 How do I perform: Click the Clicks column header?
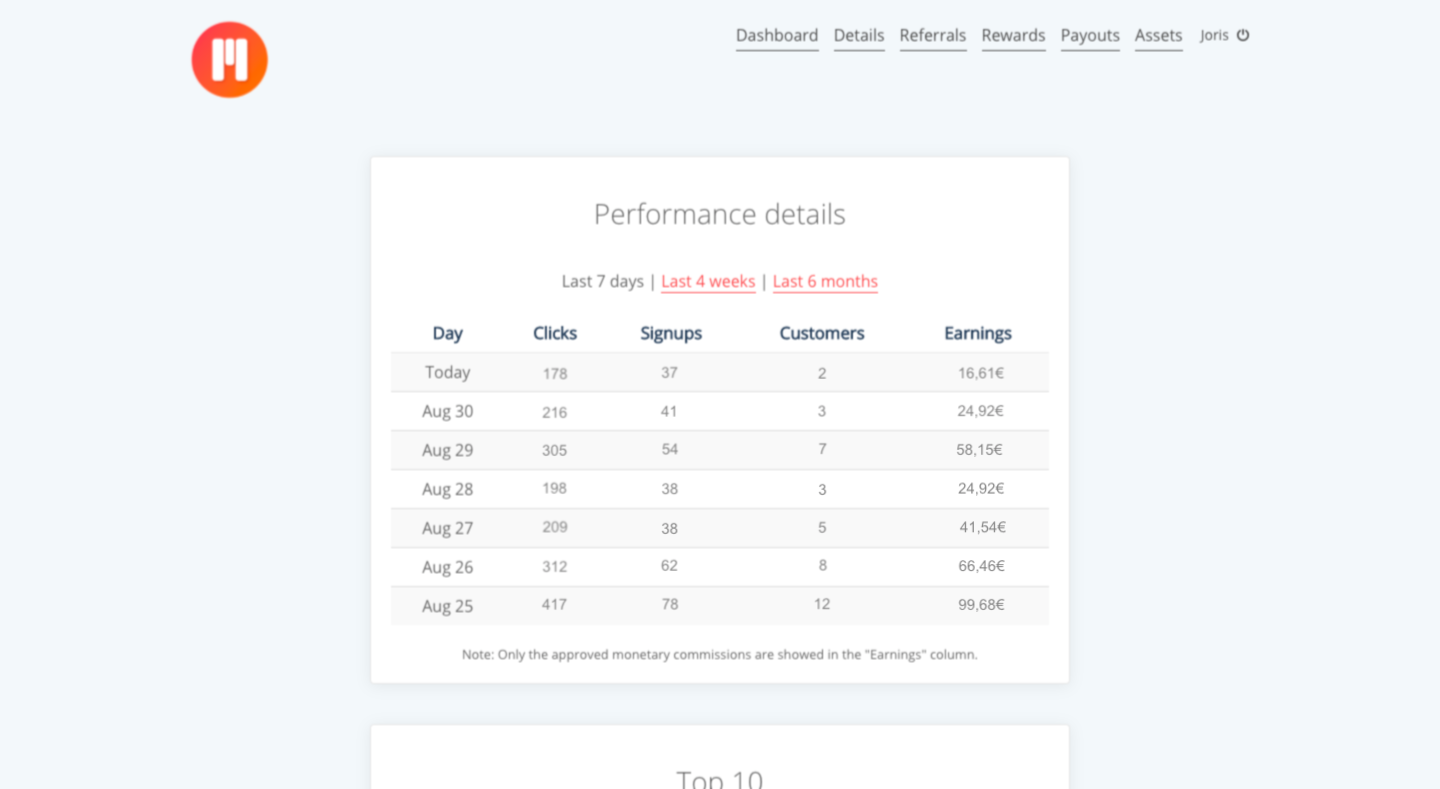[555, 334]
